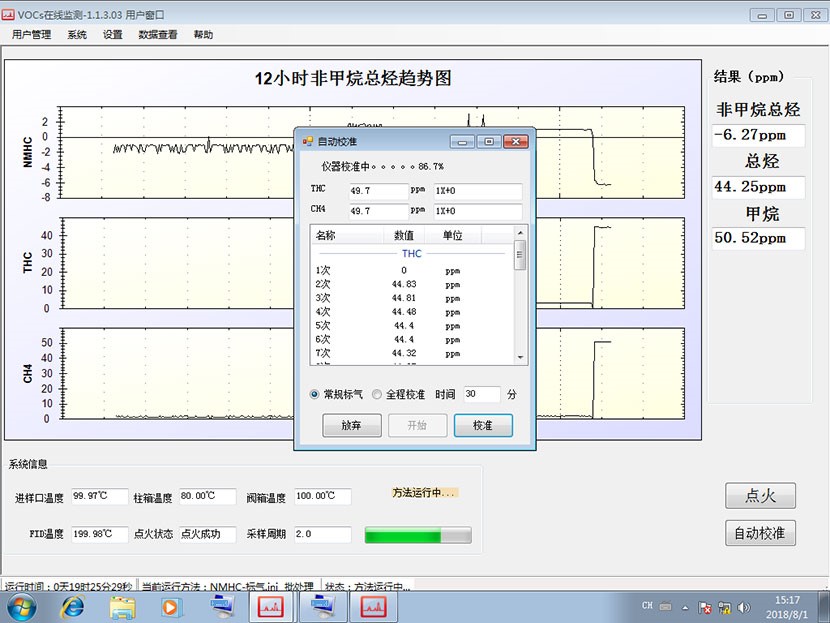Viewport: 830px width, 623px height.
Task: Click the volume speaker icon in tray
Action: (743, 607)
